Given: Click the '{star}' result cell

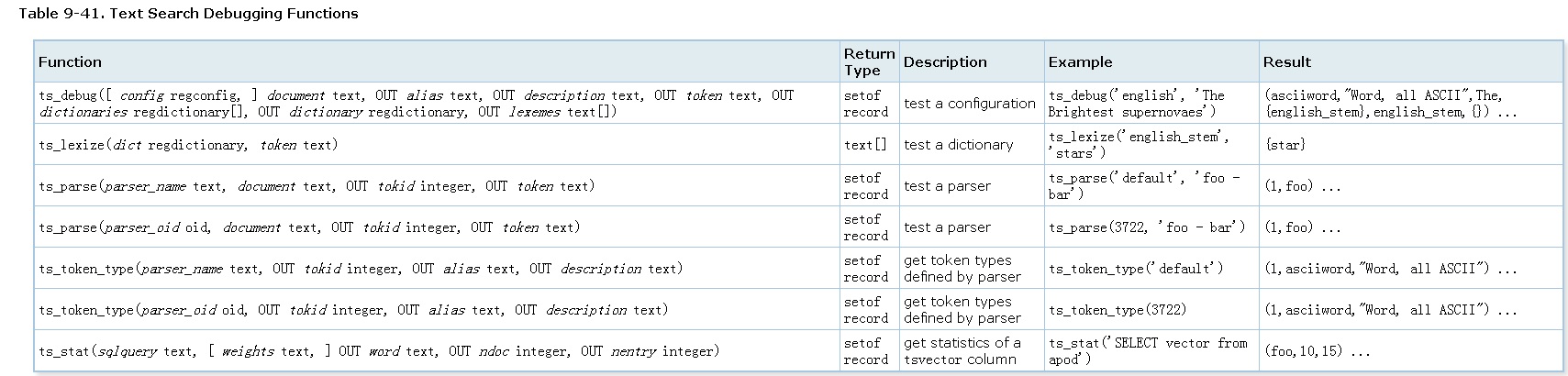Looking at the screenshot, I should coord(1284,145).
